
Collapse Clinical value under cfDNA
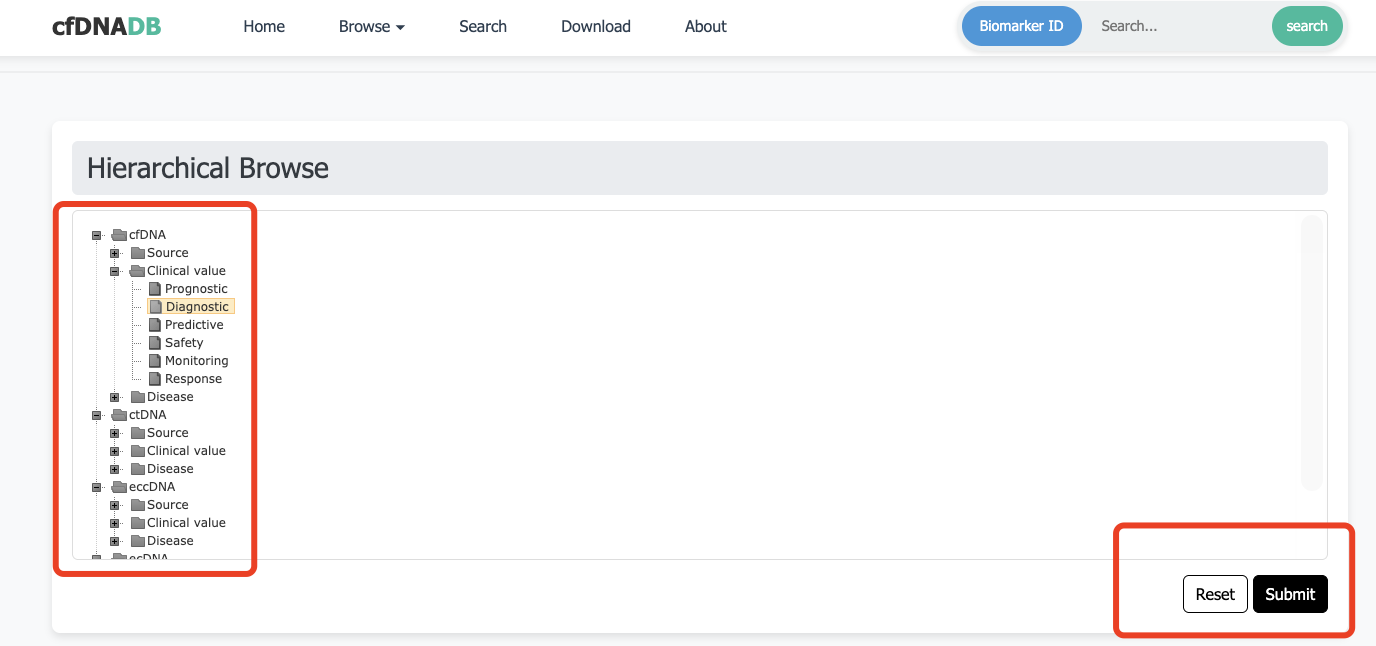[115, 271]
